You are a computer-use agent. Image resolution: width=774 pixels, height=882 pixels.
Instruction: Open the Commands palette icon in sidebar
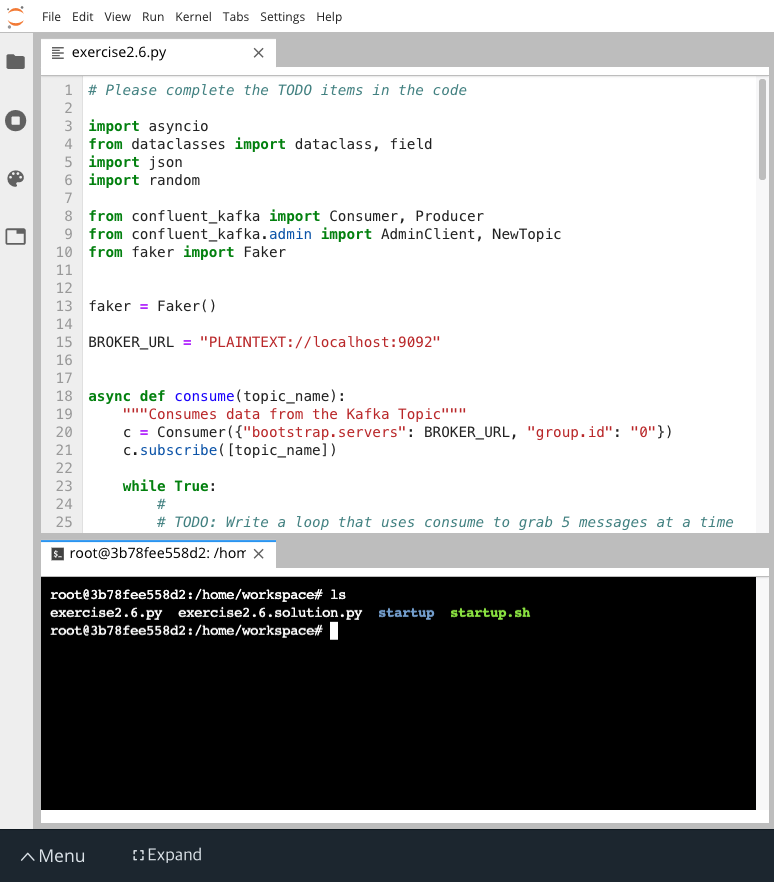pos(16,178)
